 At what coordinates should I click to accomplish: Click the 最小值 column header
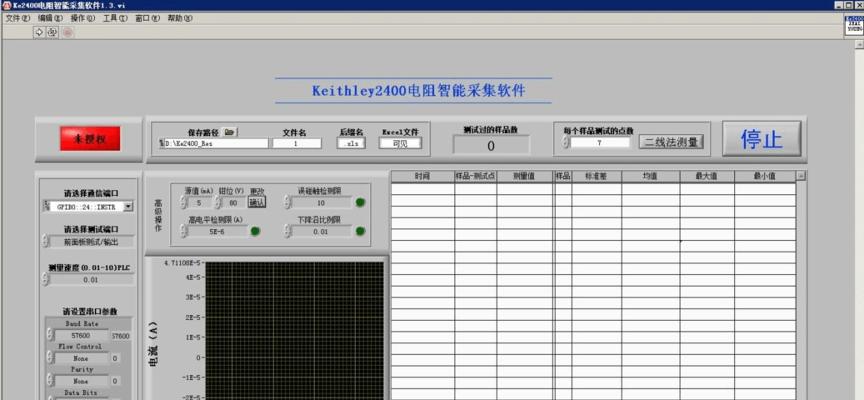pyautogui.click(x=765, y=176)
